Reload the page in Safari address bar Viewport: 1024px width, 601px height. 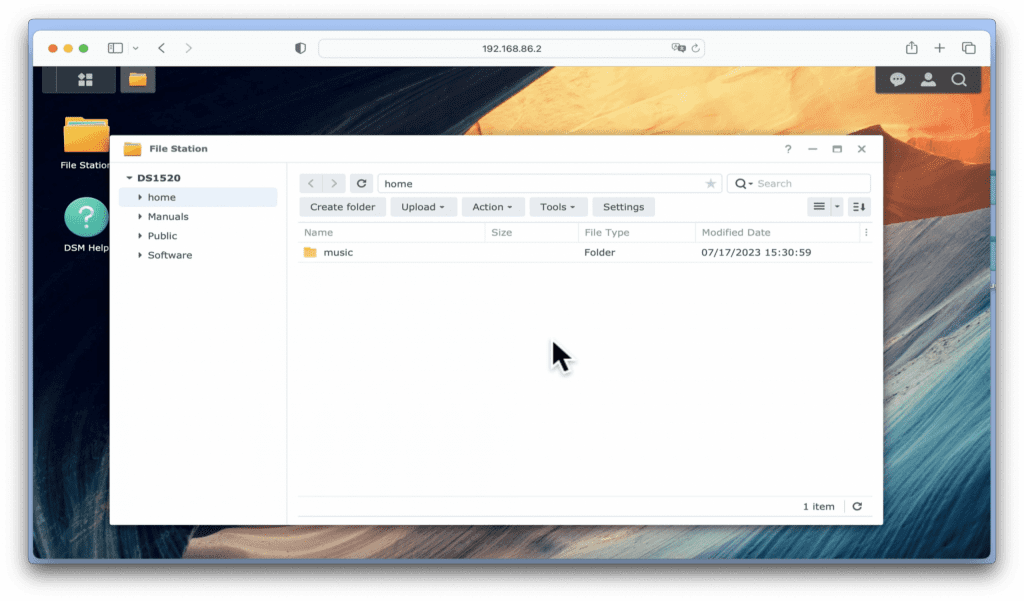(x=696, y=48)
